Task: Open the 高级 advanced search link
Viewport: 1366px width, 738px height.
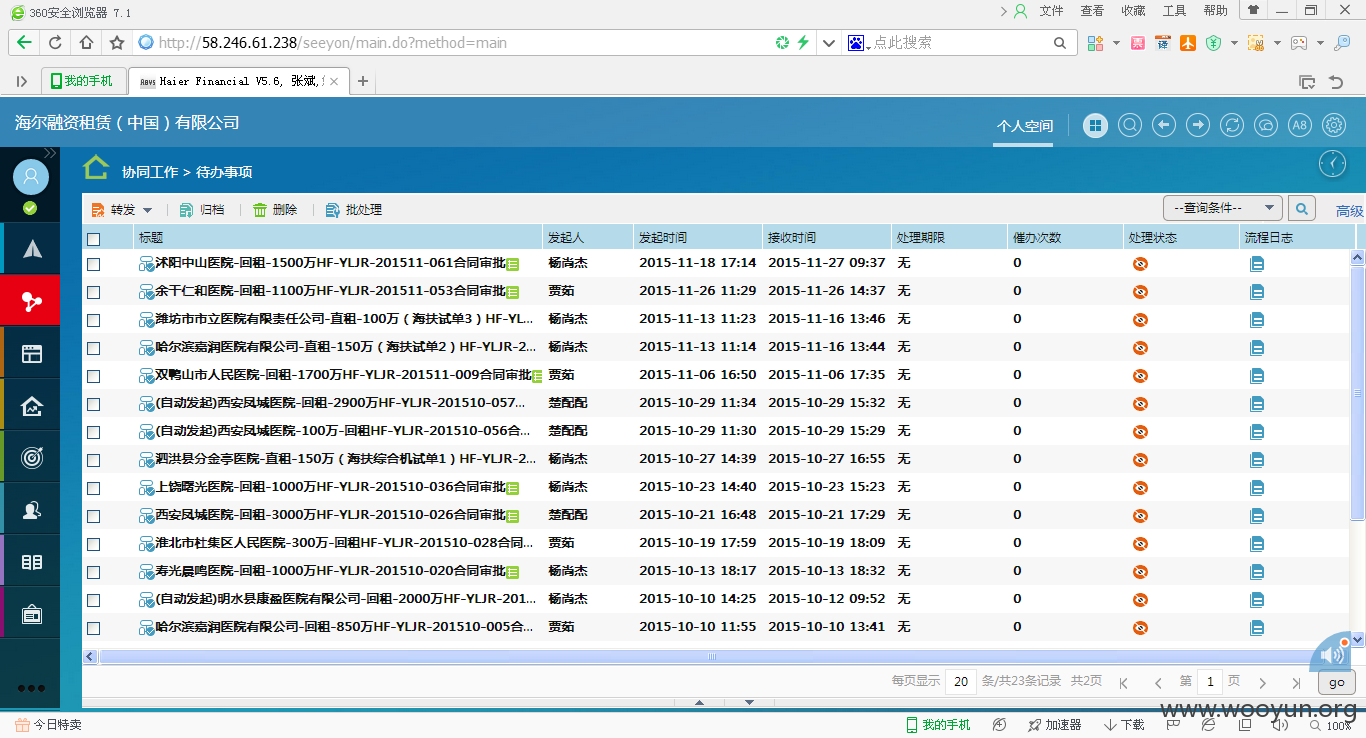Action: [1349, 211]
